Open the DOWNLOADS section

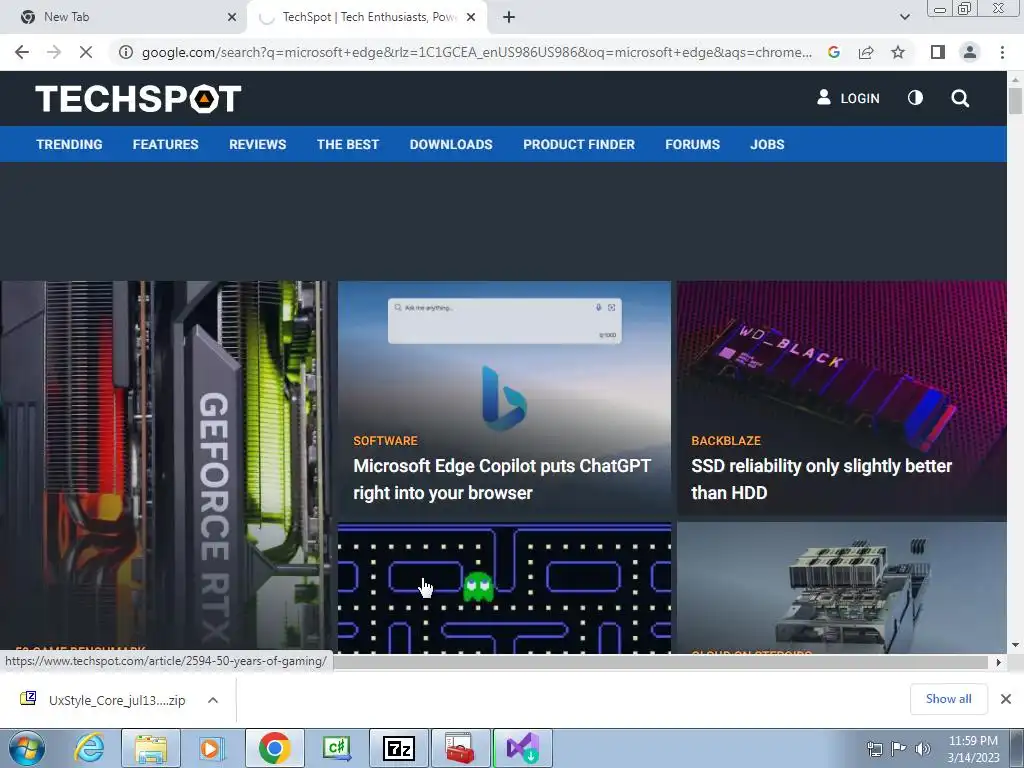click(x=451, y=144)
